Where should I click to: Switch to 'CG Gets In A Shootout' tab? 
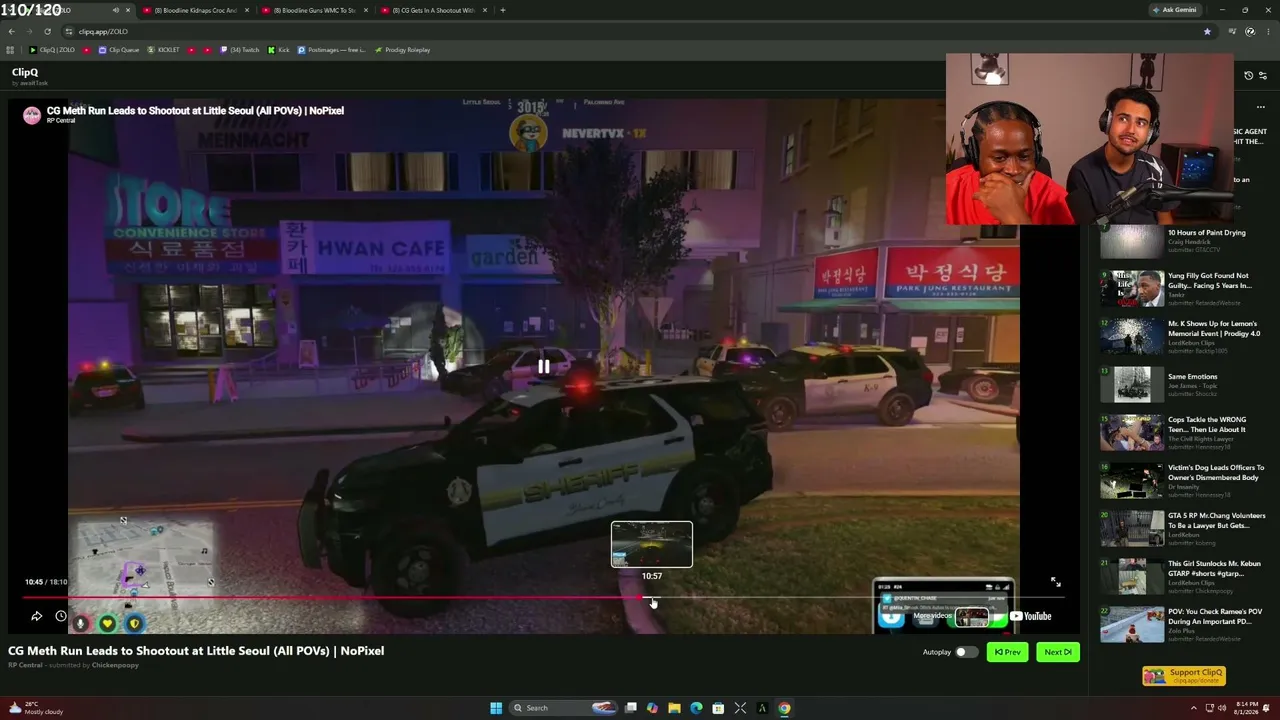pyautogui.click(x=433, y=10)
